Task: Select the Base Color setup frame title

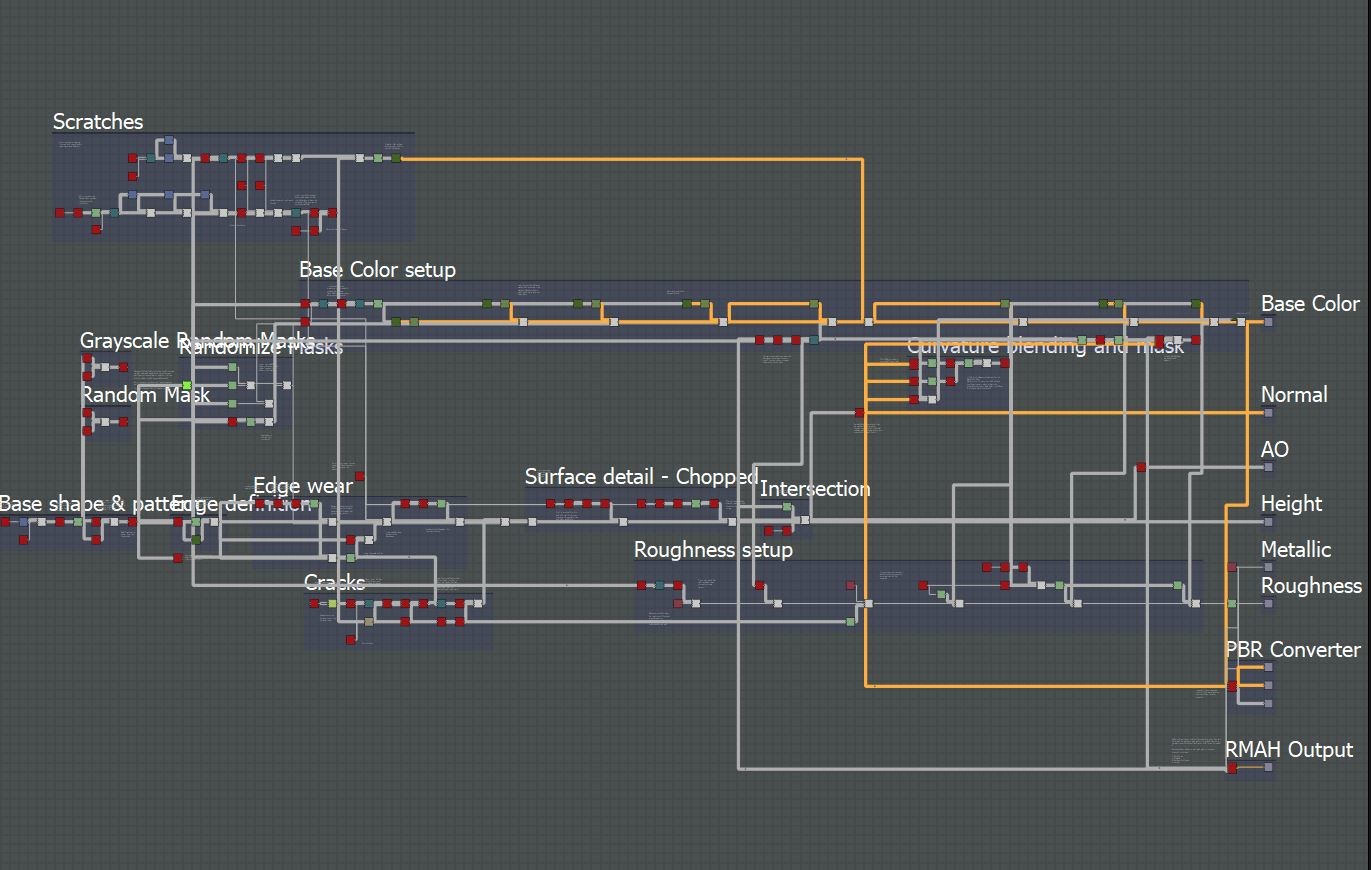Action: click(x=377, y=270)
